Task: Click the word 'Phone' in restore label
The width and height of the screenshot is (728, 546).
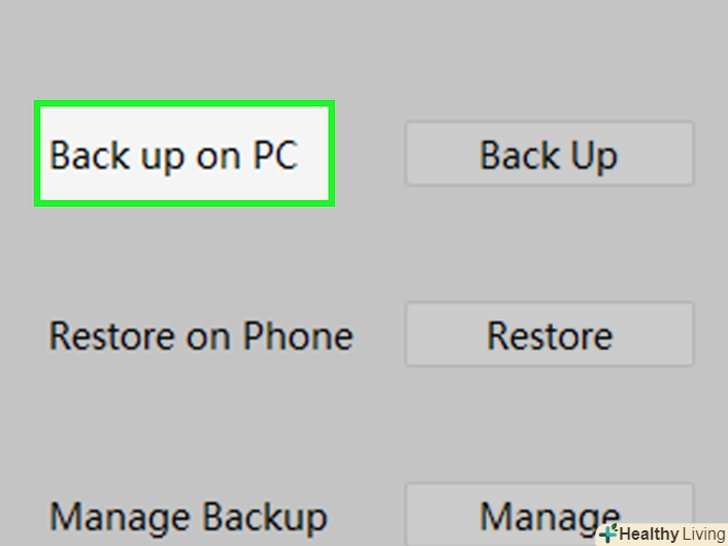Action: coord(304,336)
